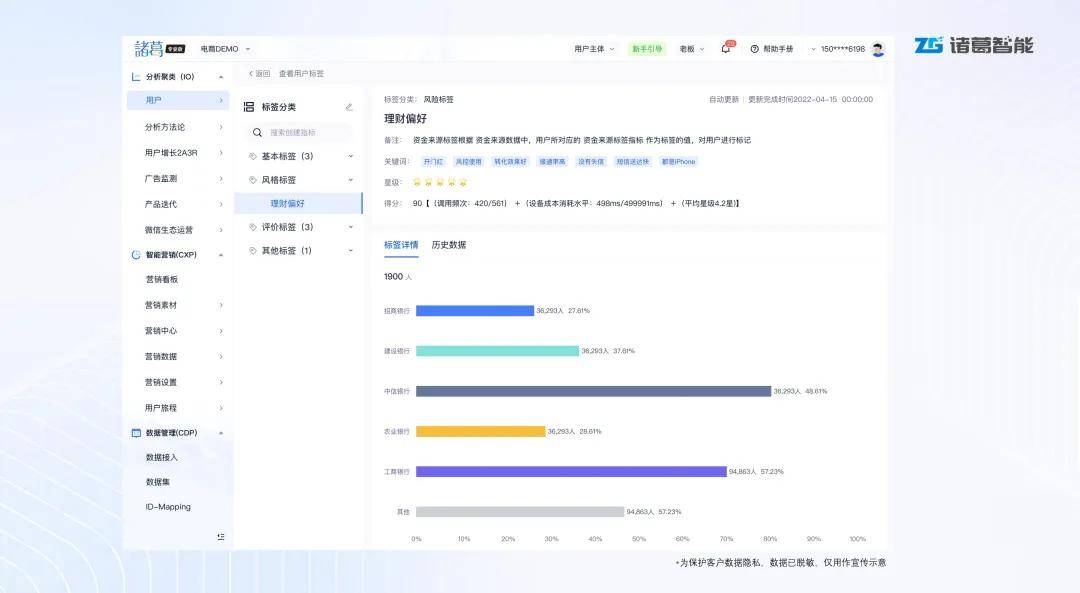Click the 开门红 keyword tag
The height and width of the screenshot is (593, 1080).
click(433, 162)
